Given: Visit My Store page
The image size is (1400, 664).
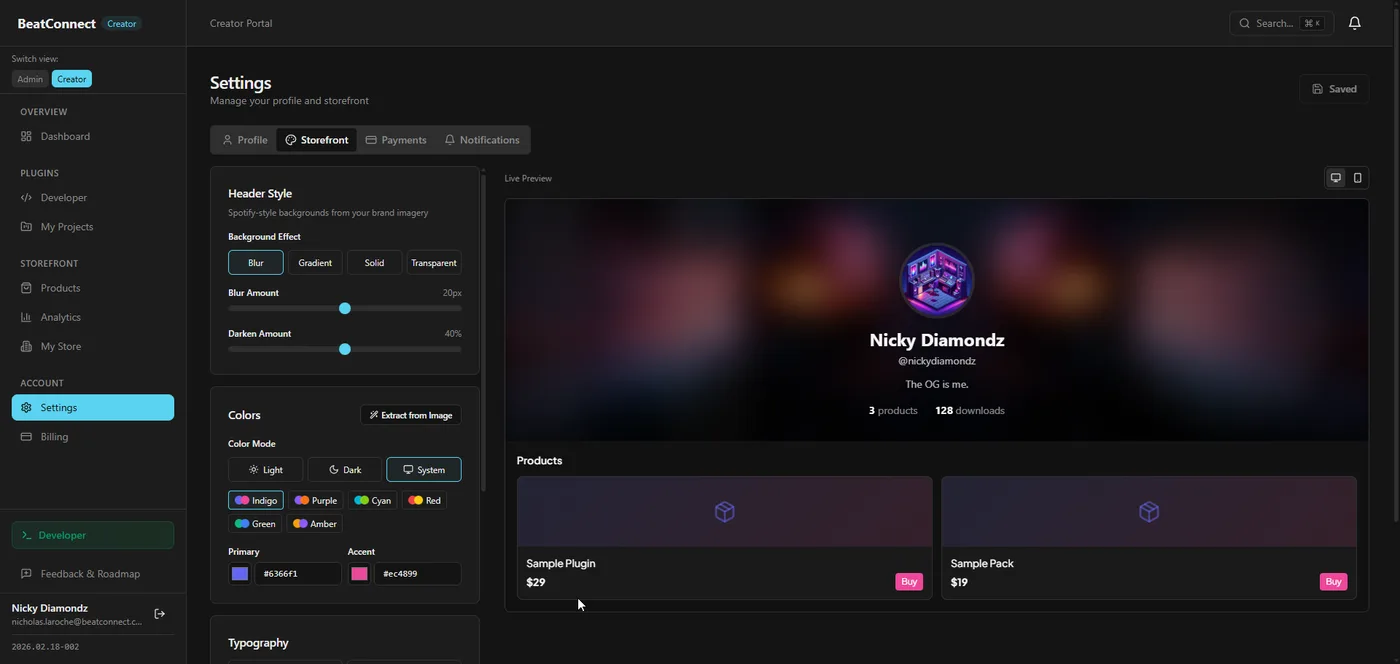Looking at the screenshot, I should [x=59, y=346].
